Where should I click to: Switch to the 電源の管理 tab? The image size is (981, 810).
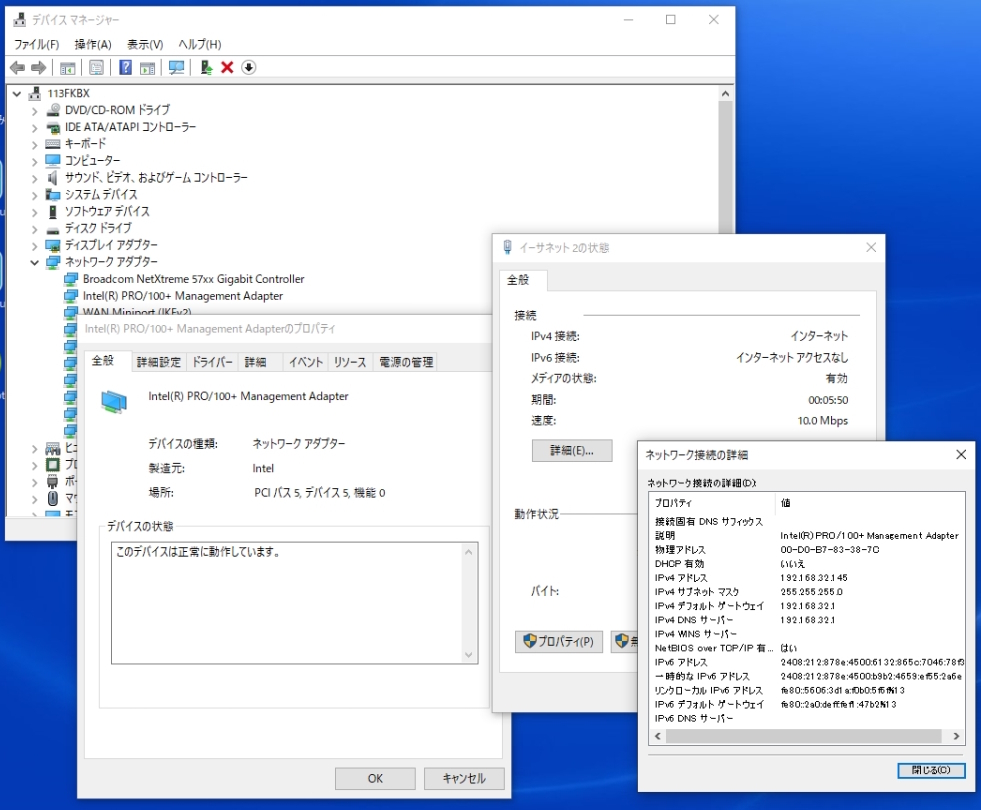(x=404, y=362)
